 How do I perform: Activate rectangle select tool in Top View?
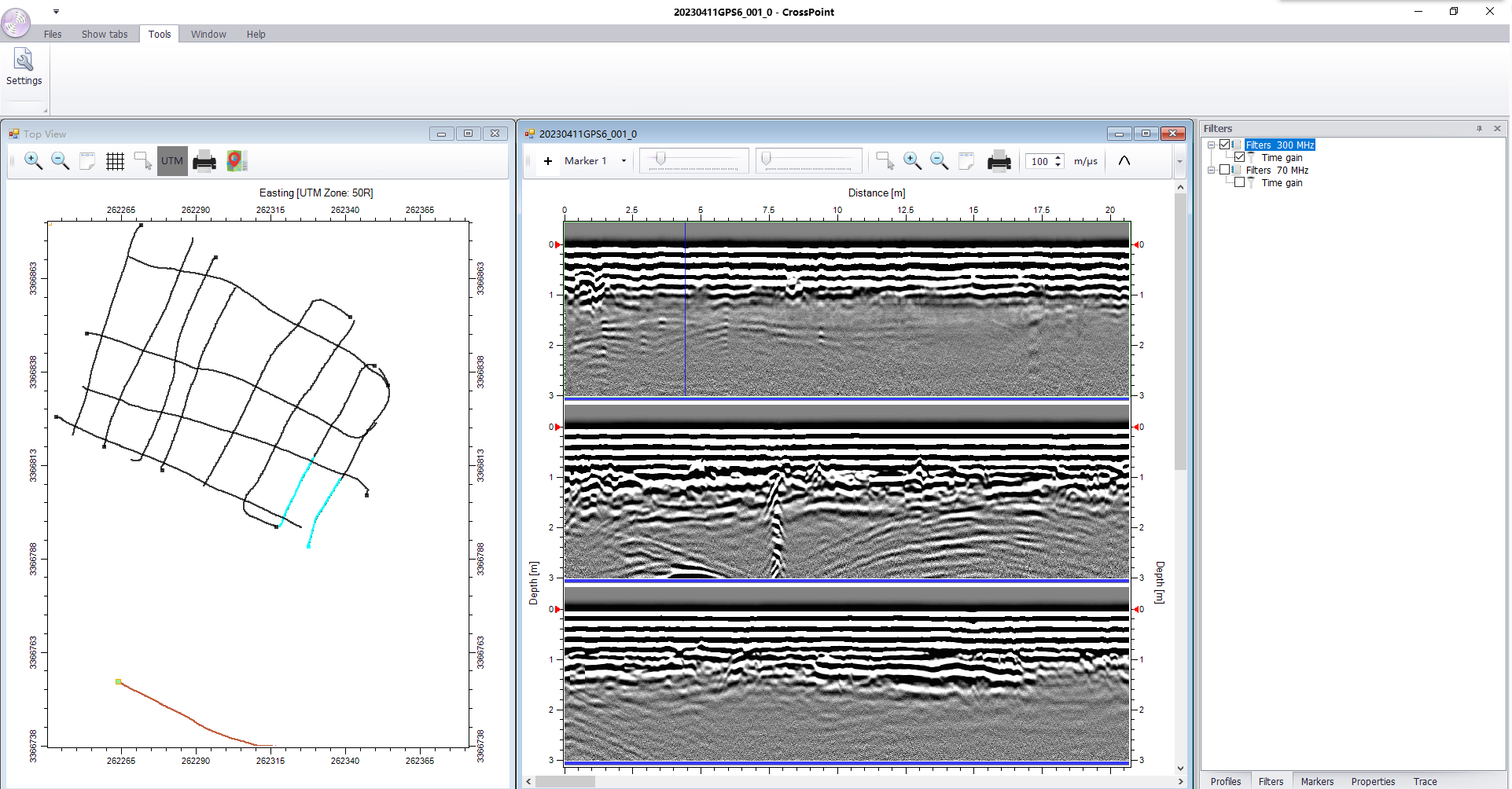tap(143, 161)
